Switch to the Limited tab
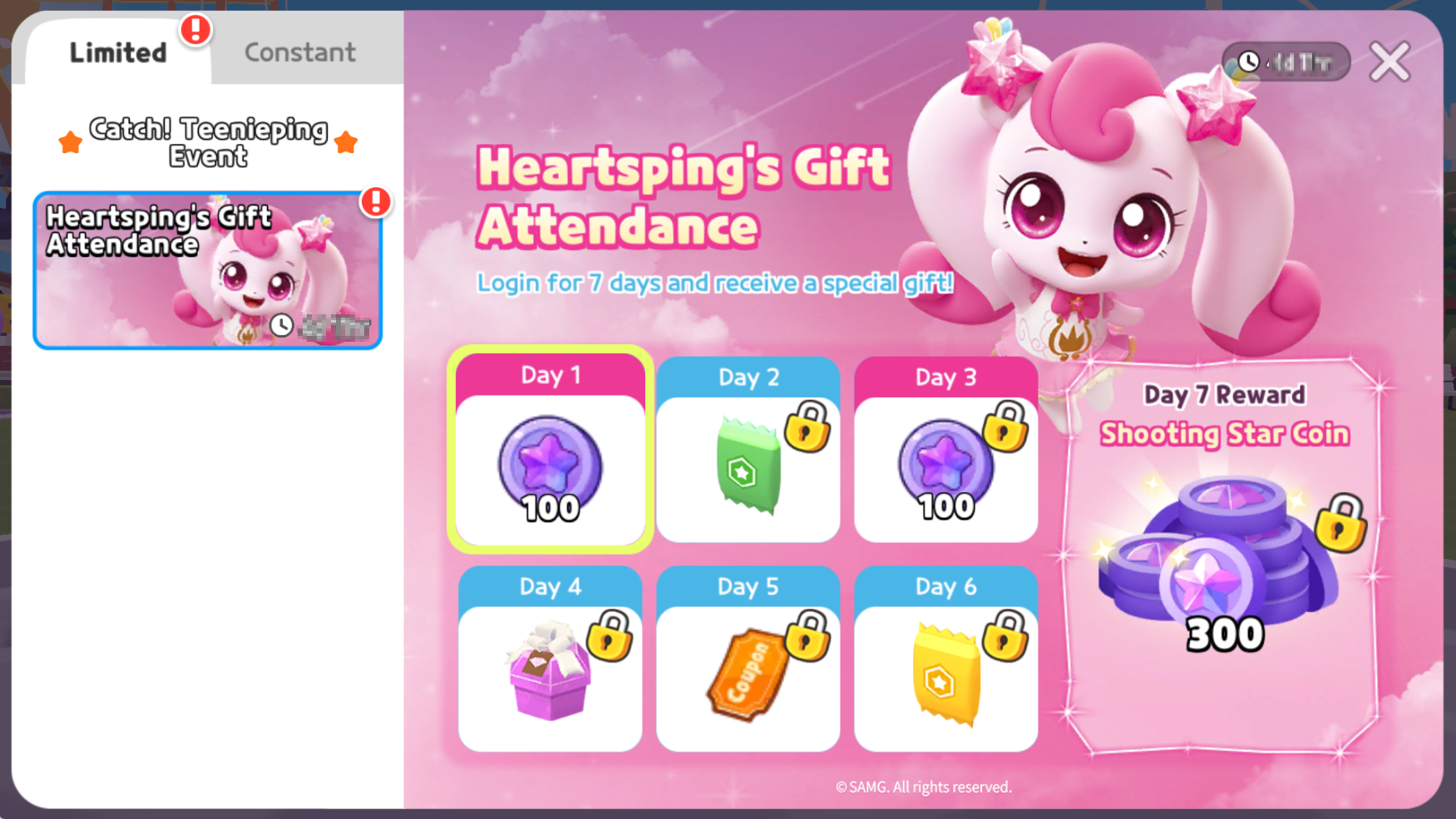The width and height of the screenshot is (1456, 819). coord(118,52)
